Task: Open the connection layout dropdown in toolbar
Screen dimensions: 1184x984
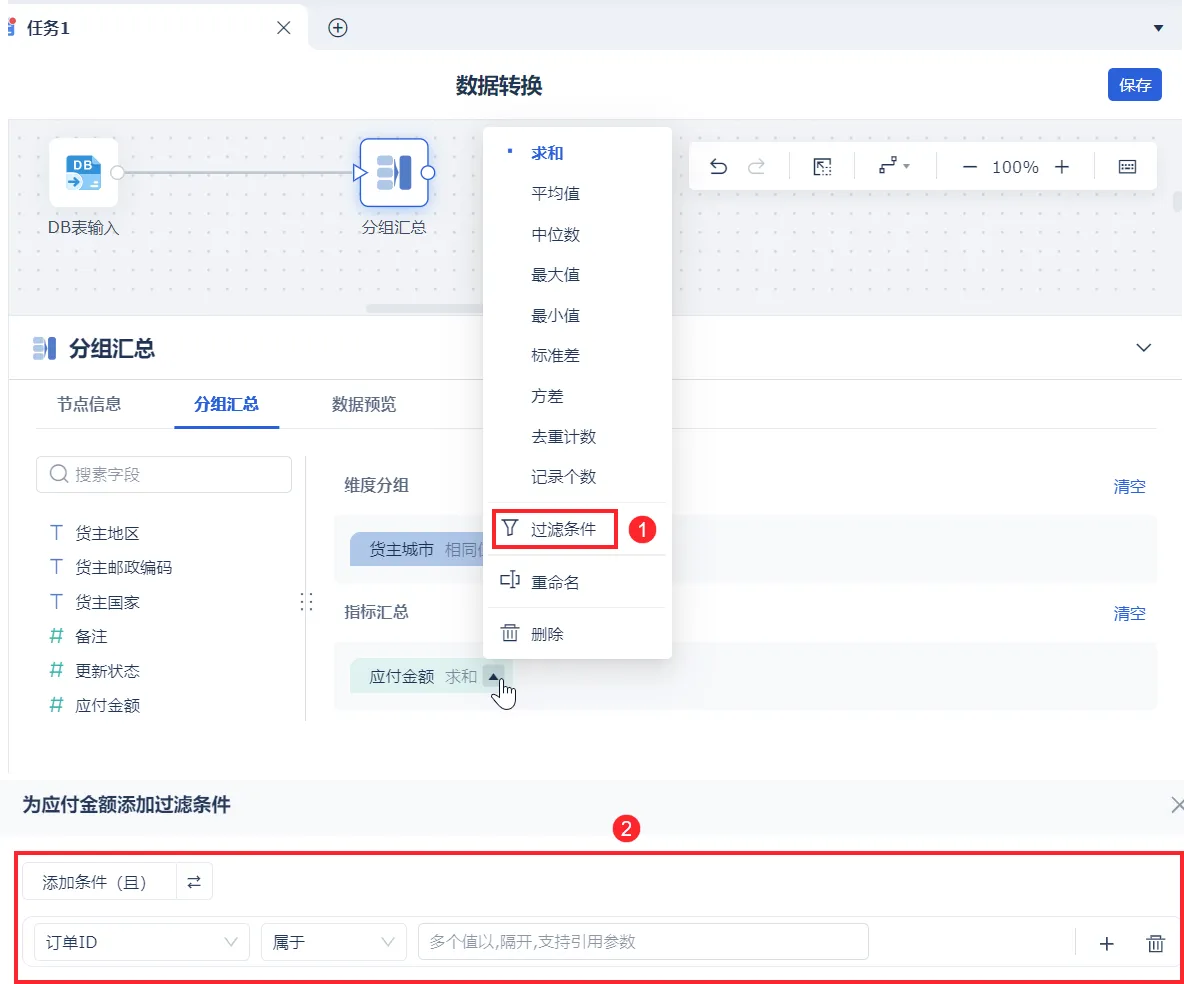Action: click(894, 166)
